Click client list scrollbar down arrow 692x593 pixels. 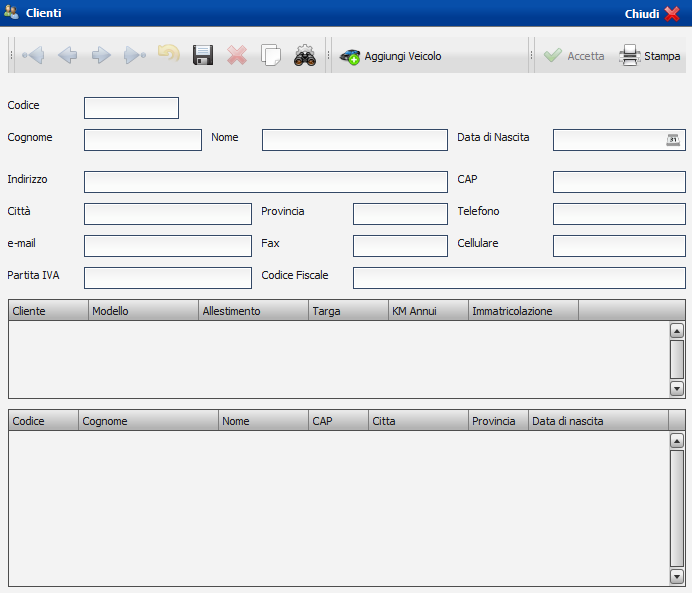pos(677,576)
